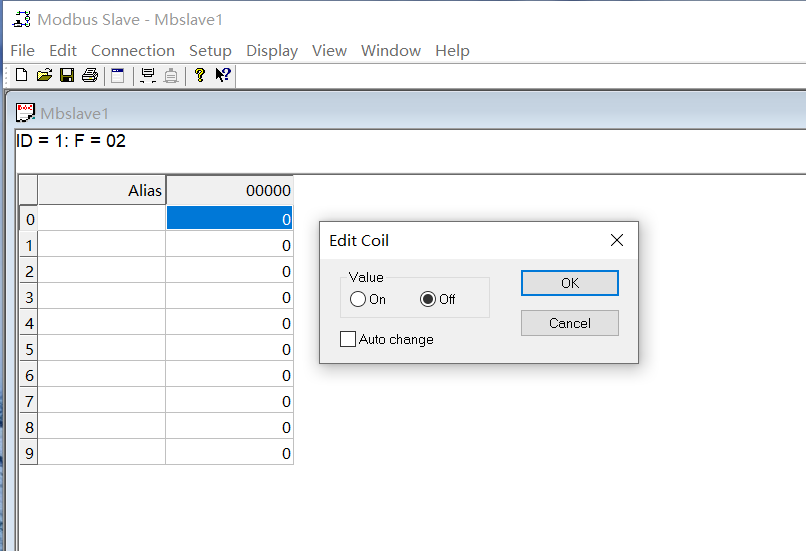Click the Print toolbar icon
The image size is (806, 551).
click(x=90, y=75)
